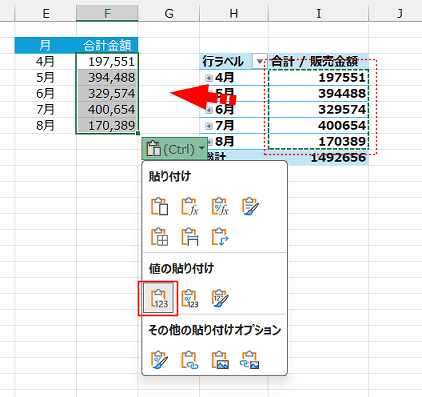422x397 pixels.
Task: Select cell with 197,551
Action: coord(107,61)
